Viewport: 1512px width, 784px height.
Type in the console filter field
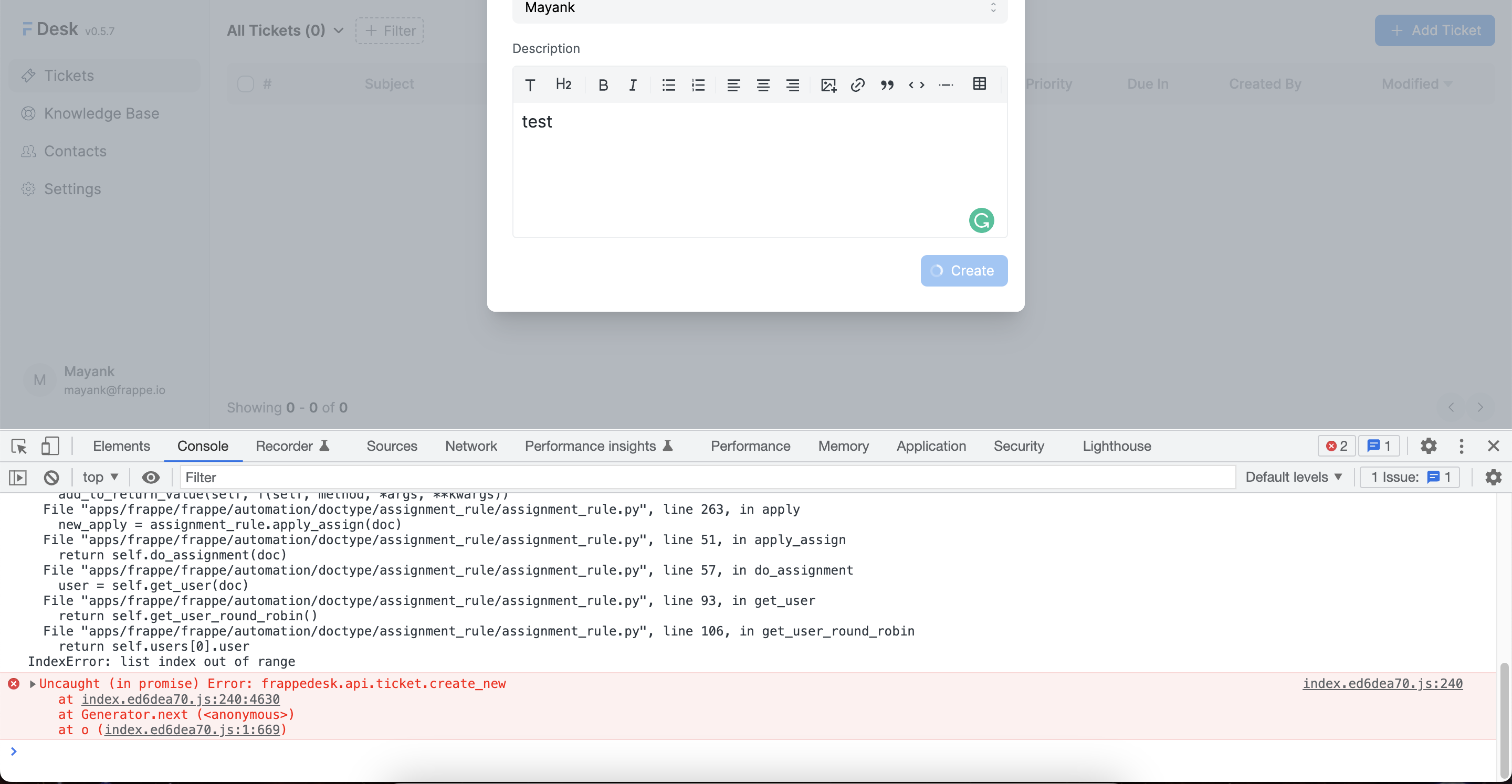click(411, 477)
